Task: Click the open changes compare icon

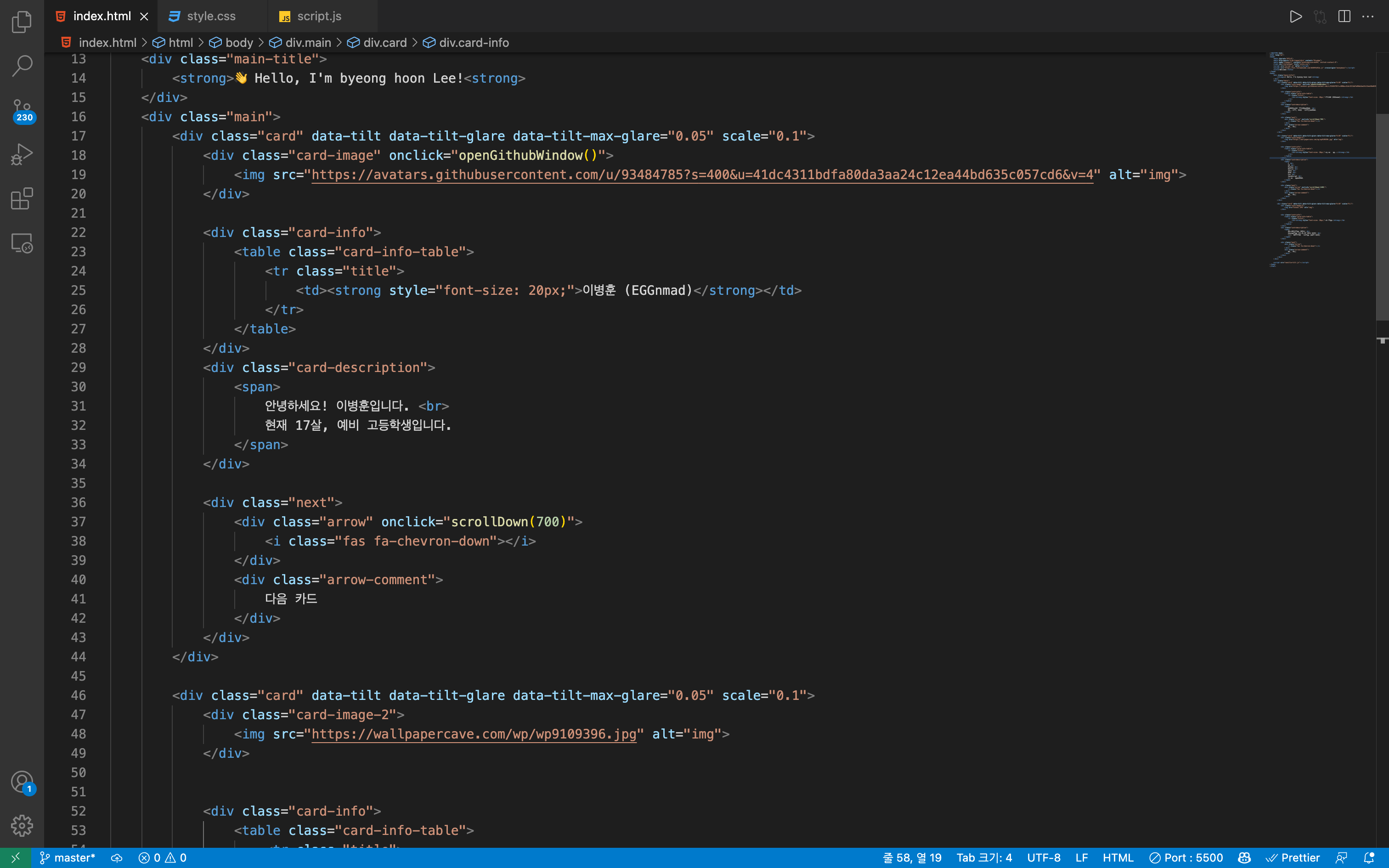Action: pos(1320,16)
